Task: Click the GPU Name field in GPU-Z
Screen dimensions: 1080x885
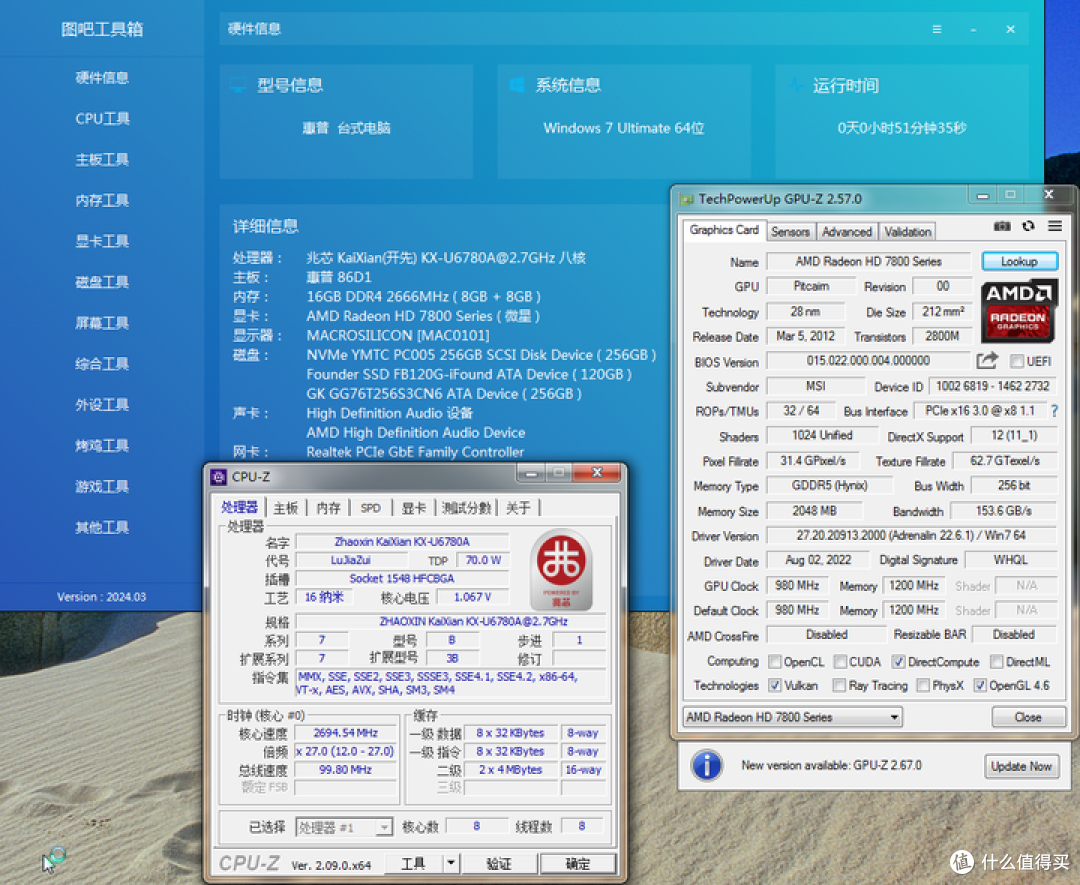Action: tap(869, 262)
